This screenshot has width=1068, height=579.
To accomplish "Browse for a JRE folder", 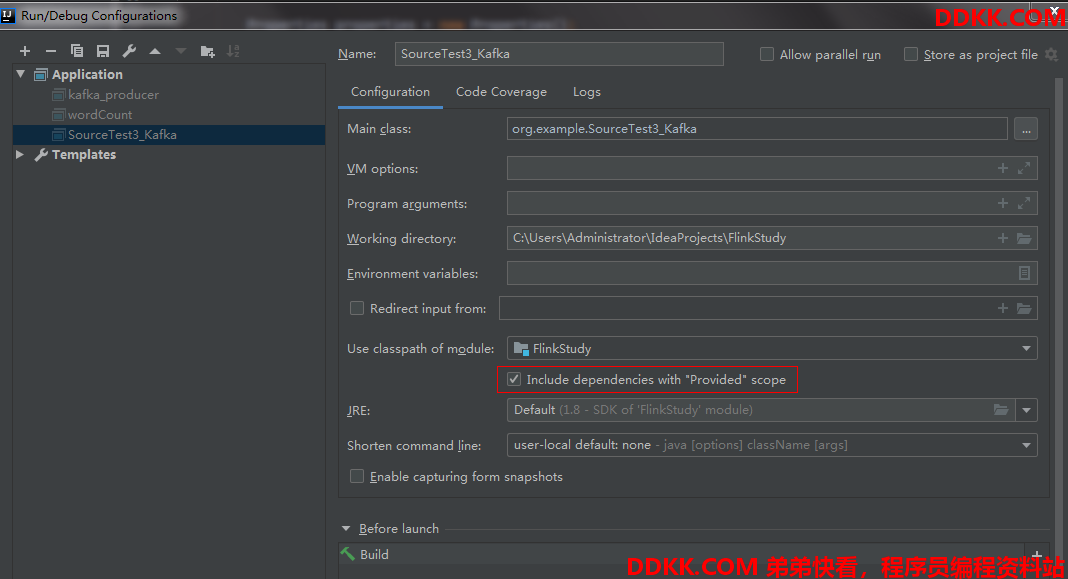I will [1001, 409].
